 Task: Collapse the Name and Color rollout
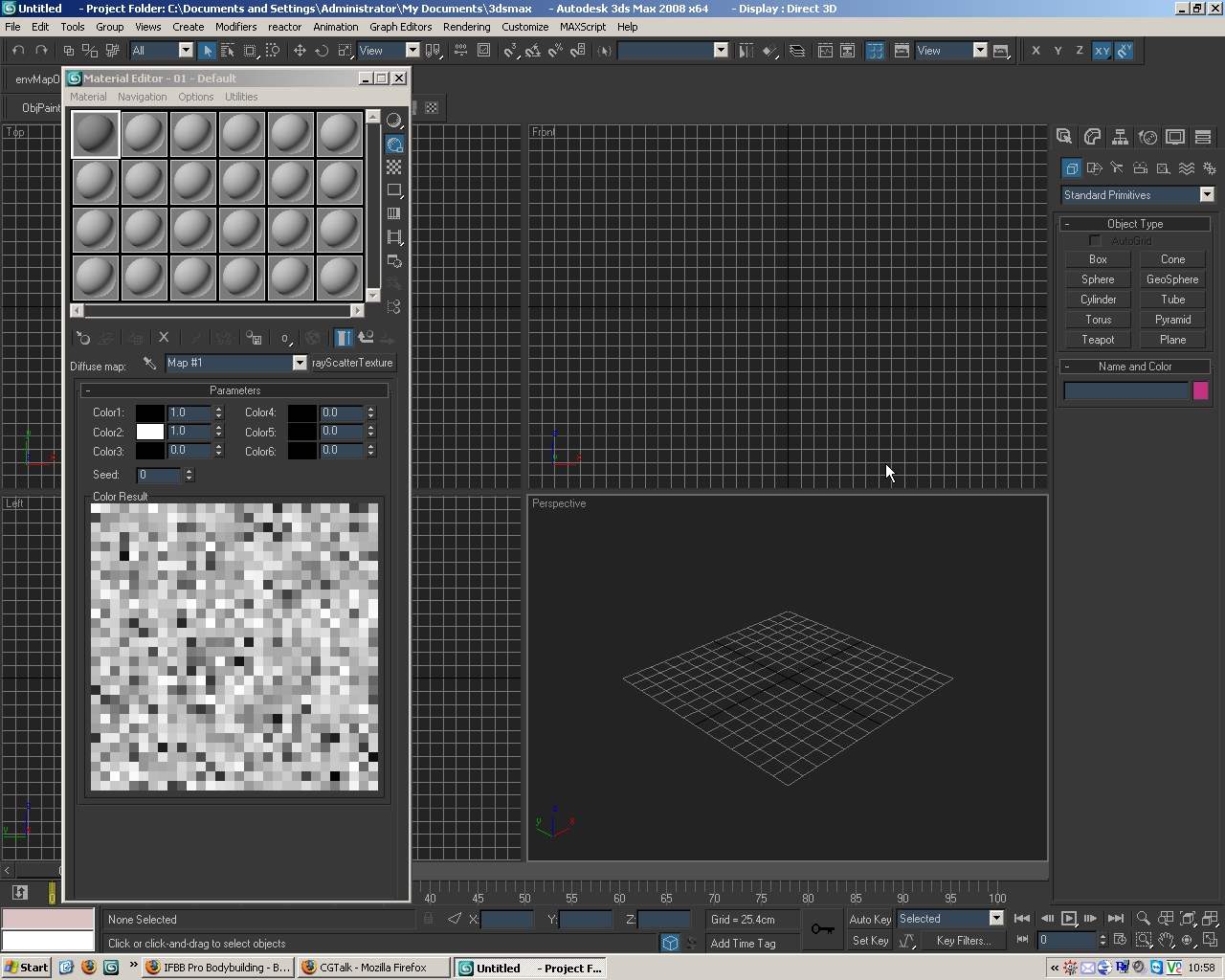1135,367
